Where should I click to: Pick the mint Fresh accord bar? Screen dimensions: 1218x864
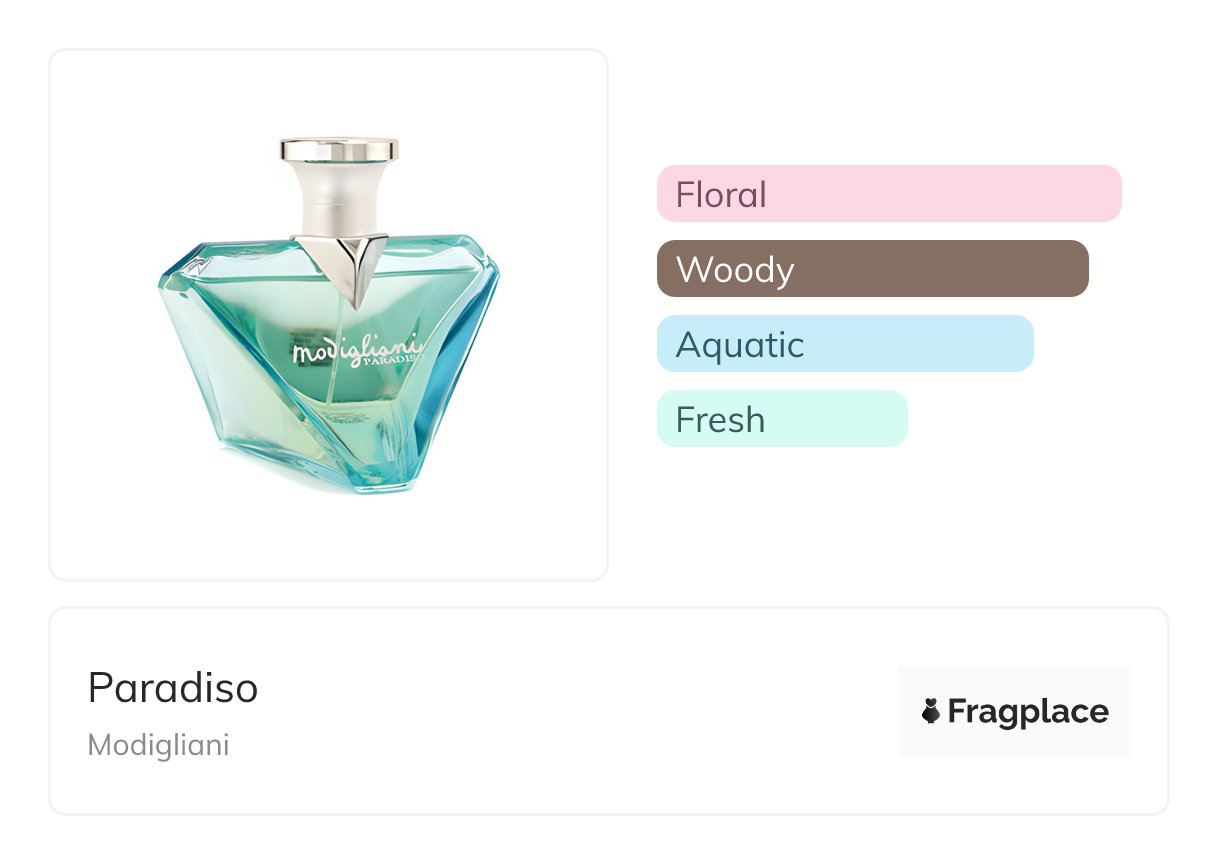(x=781, y=419)
